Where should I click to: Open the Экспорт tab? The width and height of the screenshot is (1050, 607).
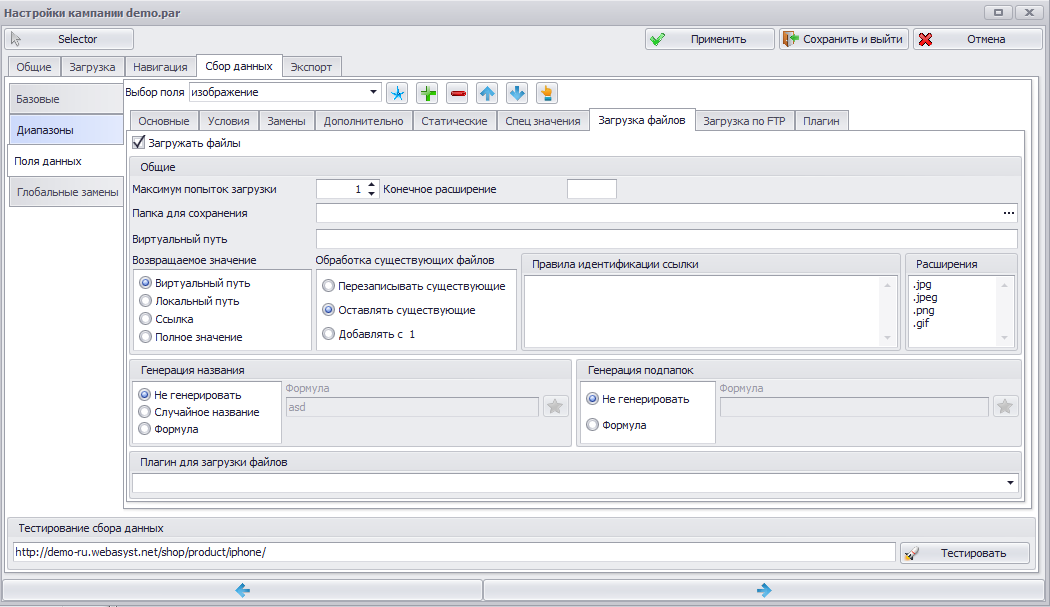(311, 67)
